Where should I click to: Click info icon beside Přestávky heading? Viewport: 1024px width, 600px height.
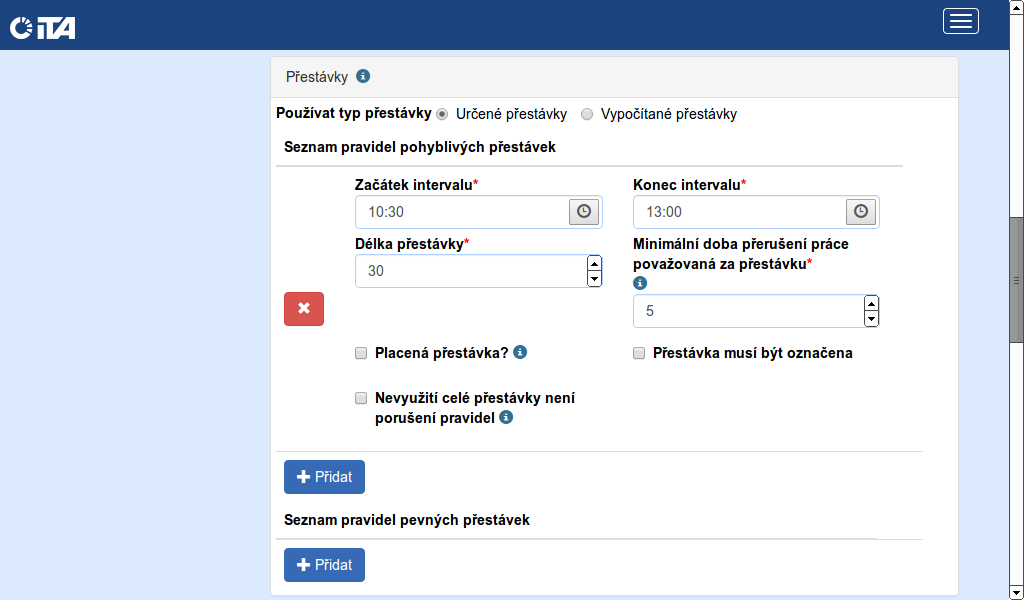click(x=364, y=76)
